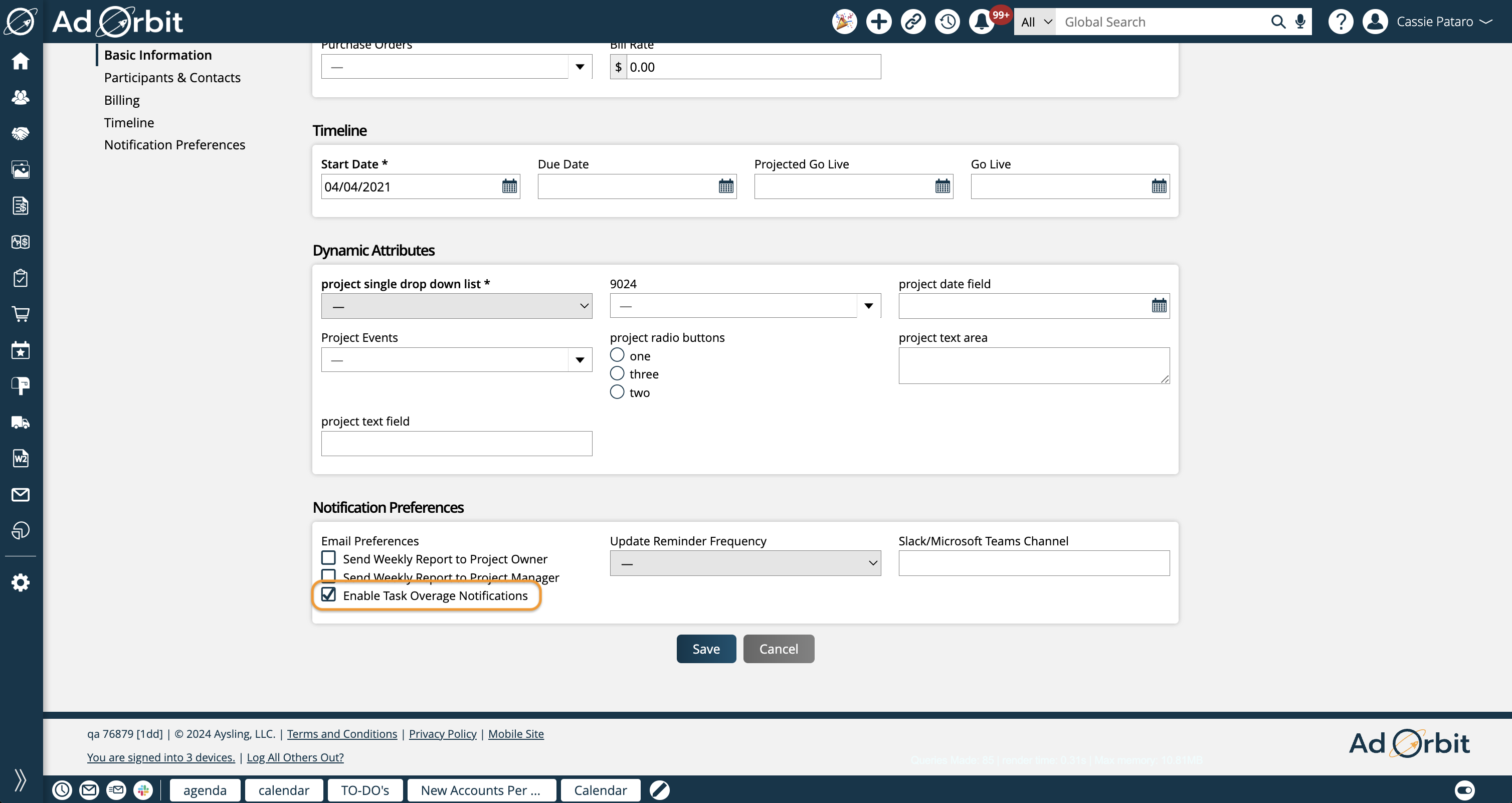Click the notifications bell icon
Viewport: 1512px width, 803px height.
[981, 22]
